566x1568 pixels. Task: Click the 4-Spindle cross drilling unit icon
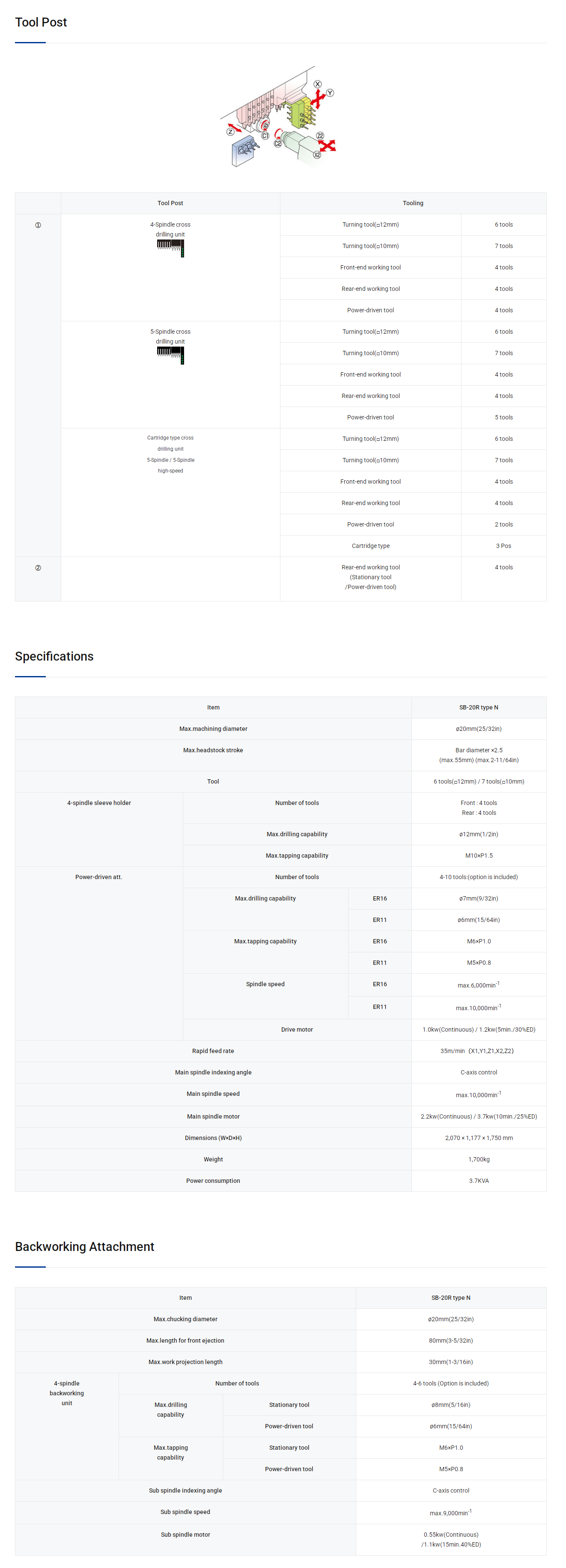[170, 248]
